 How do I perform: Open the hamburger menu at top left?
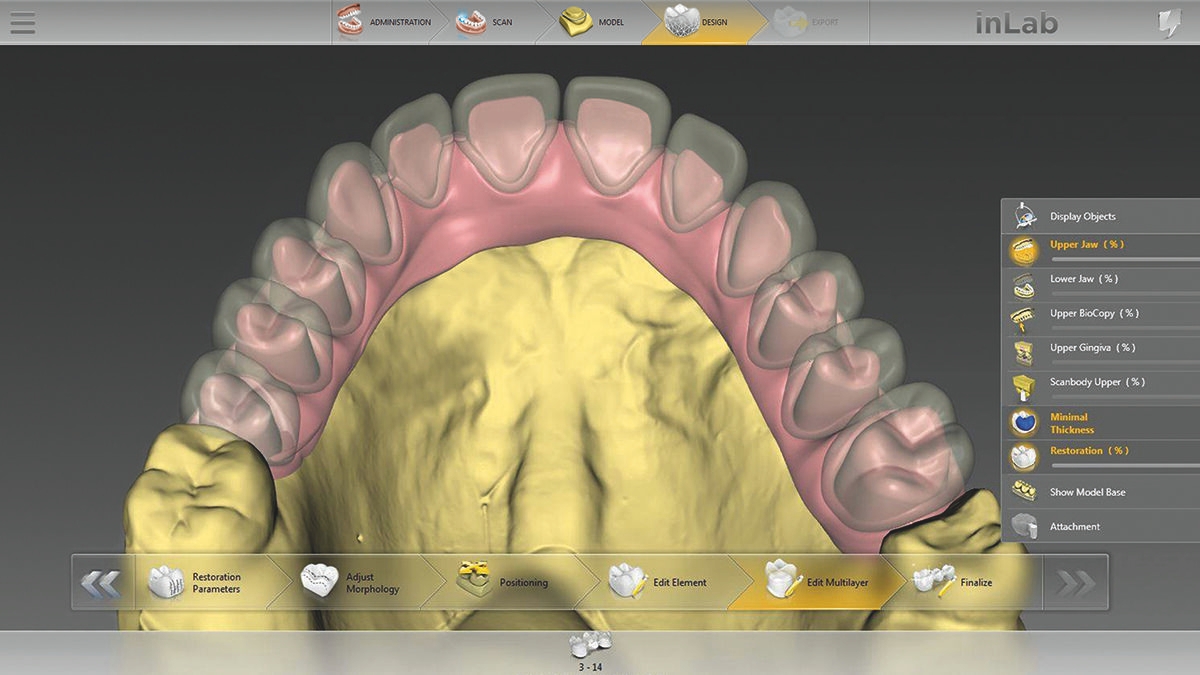[22, 22]
